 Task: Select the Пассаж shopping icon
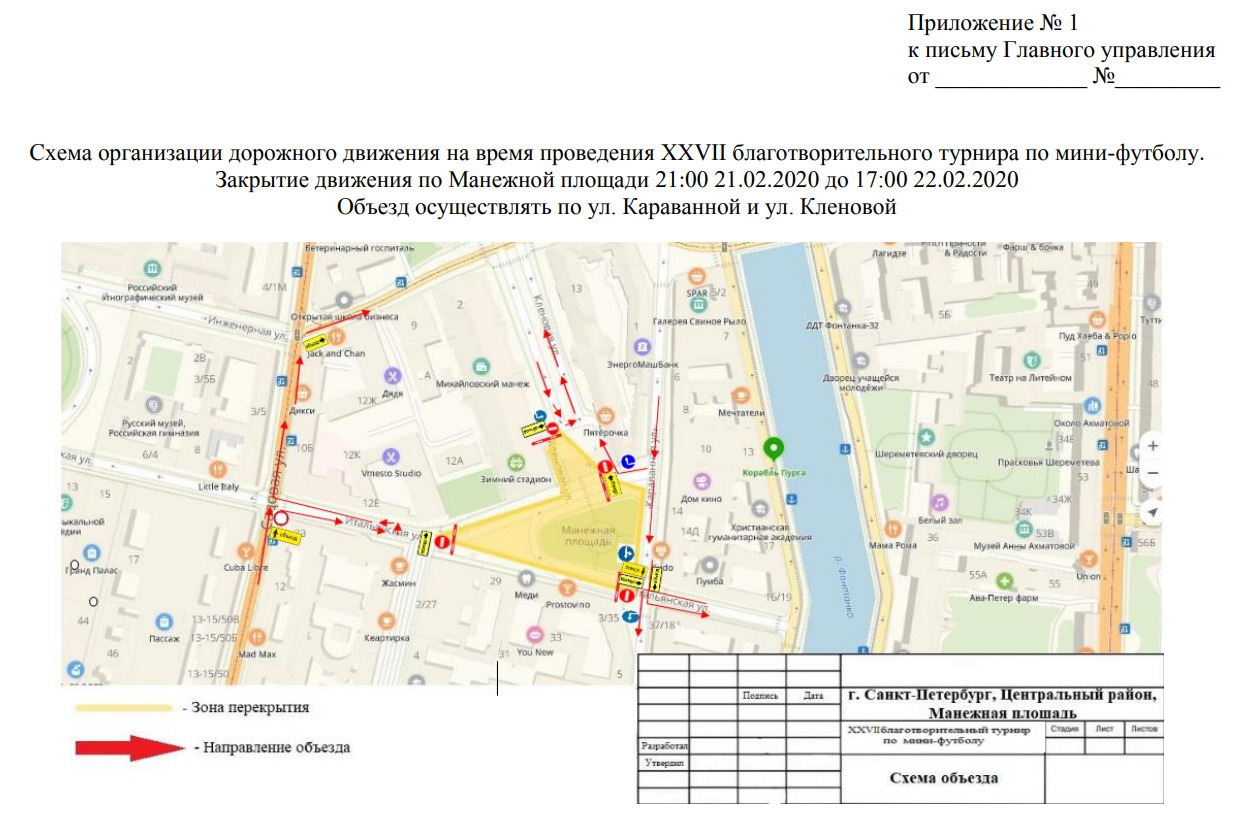tap(165, 619)
